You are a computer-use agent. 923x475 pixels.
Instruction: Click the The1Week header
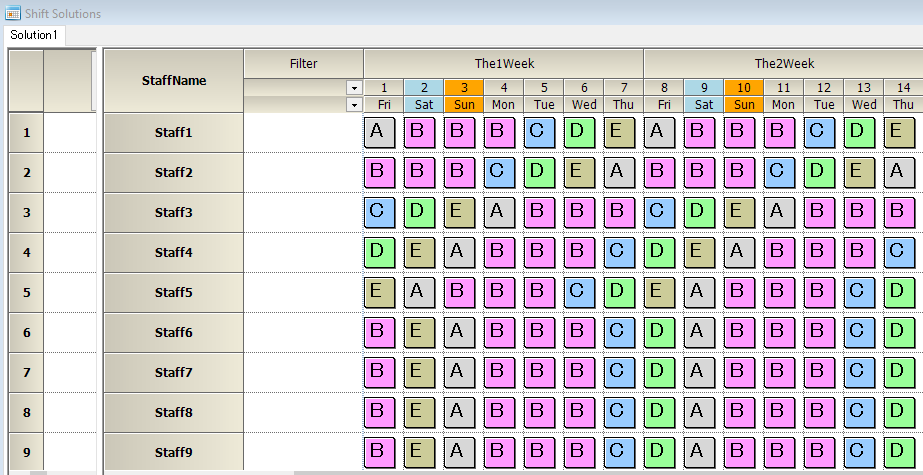(x=503, y=63)
